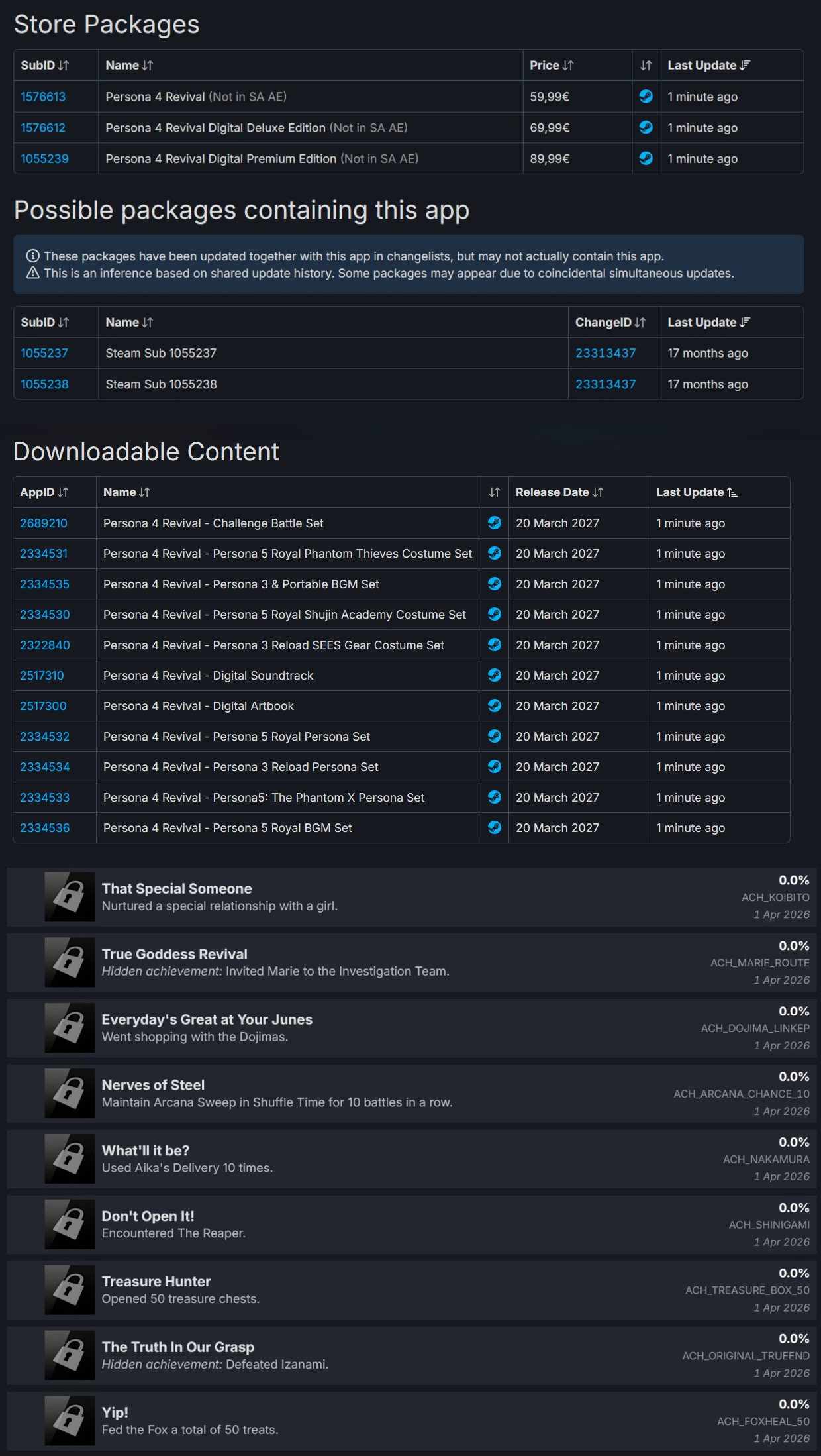Sort Downloadable Content by Last Update
The image size is (821, 1456).
click(x=697, y=492)
